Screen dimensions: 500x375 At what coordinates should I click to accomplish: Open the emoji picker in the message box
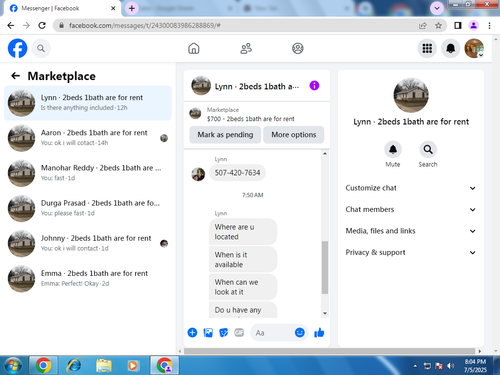300,332
